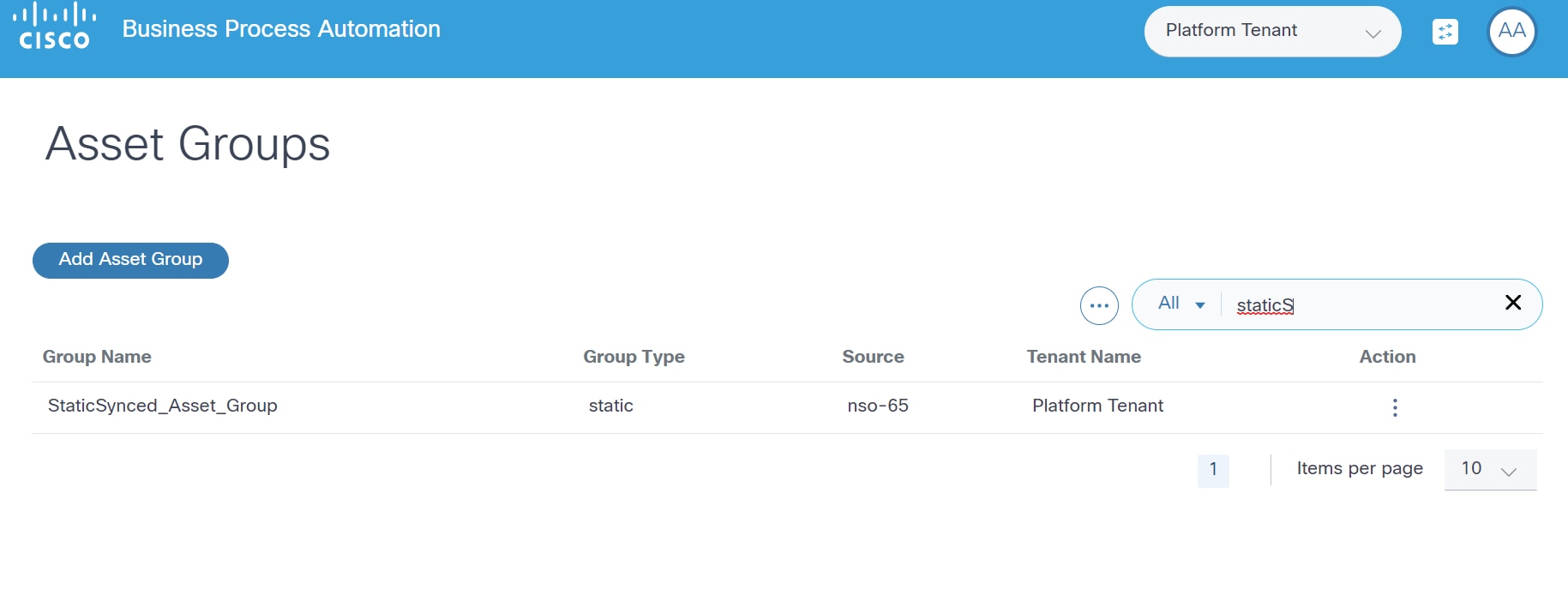Go to page 1 in pagination

1213,470
